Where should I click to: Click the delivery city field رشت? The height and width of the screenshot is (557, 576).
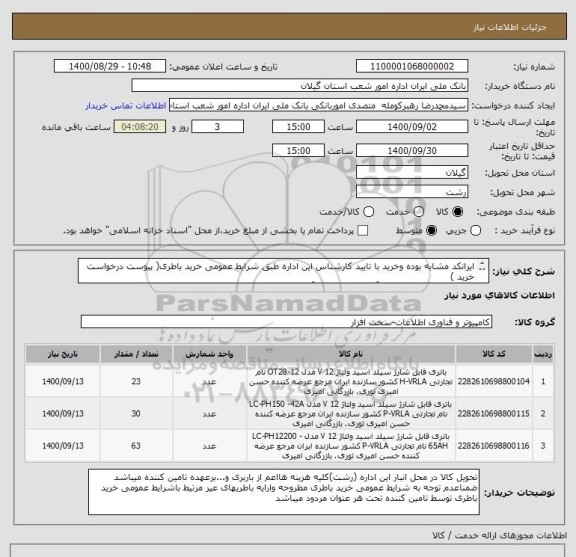412,192
